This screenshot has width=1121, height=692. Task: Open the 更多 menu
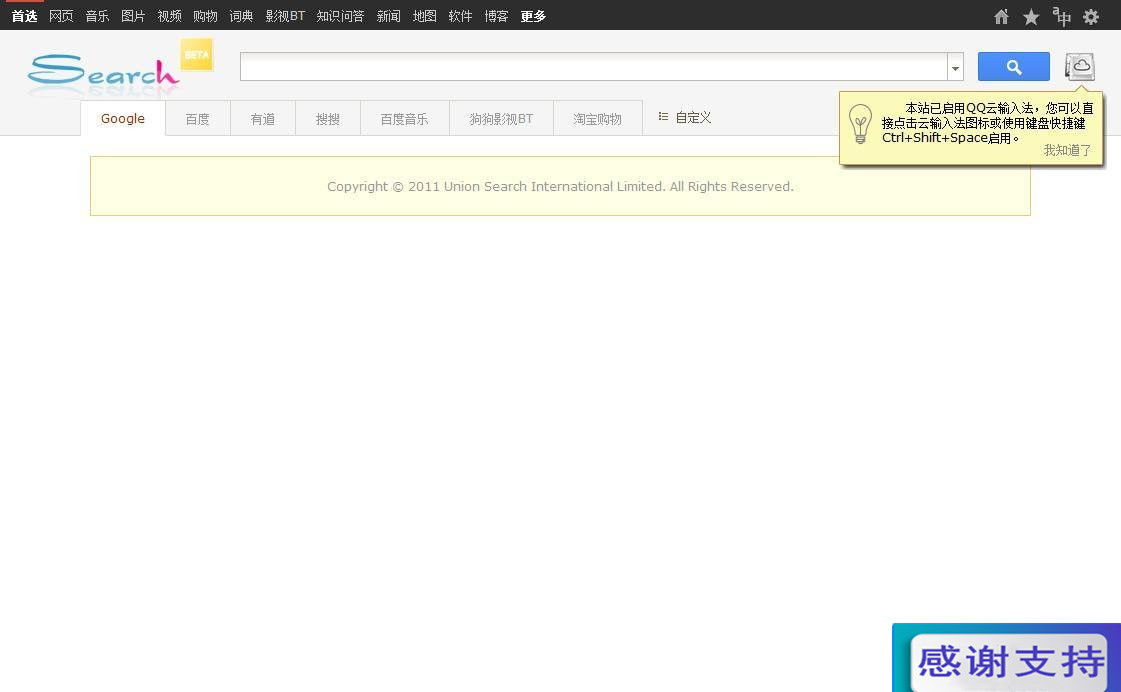[533, 16]
